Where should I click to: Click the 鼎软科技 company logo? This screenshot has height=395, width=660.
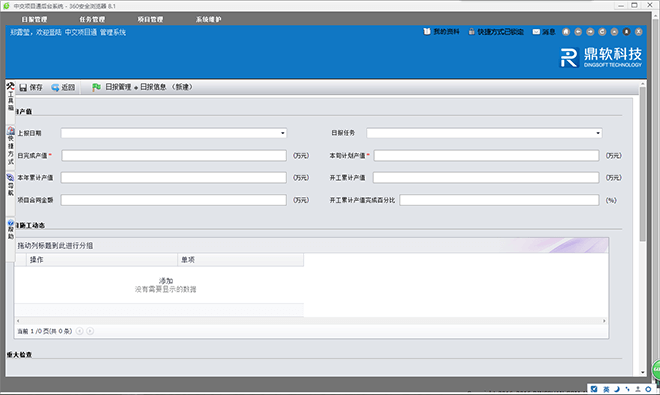pos(601,57)
